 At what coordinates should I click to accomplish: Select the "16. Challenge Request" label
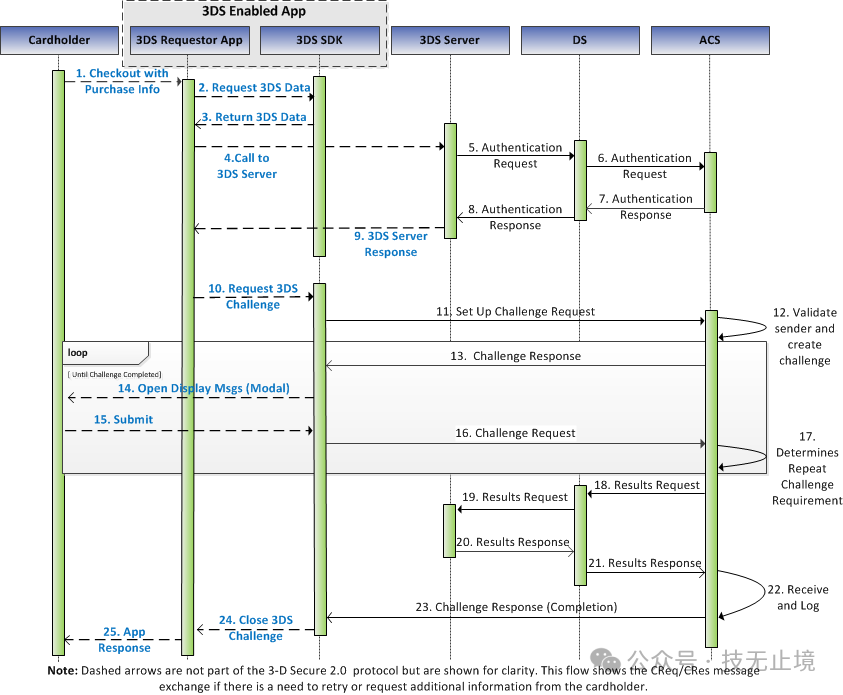click(515, 433)
